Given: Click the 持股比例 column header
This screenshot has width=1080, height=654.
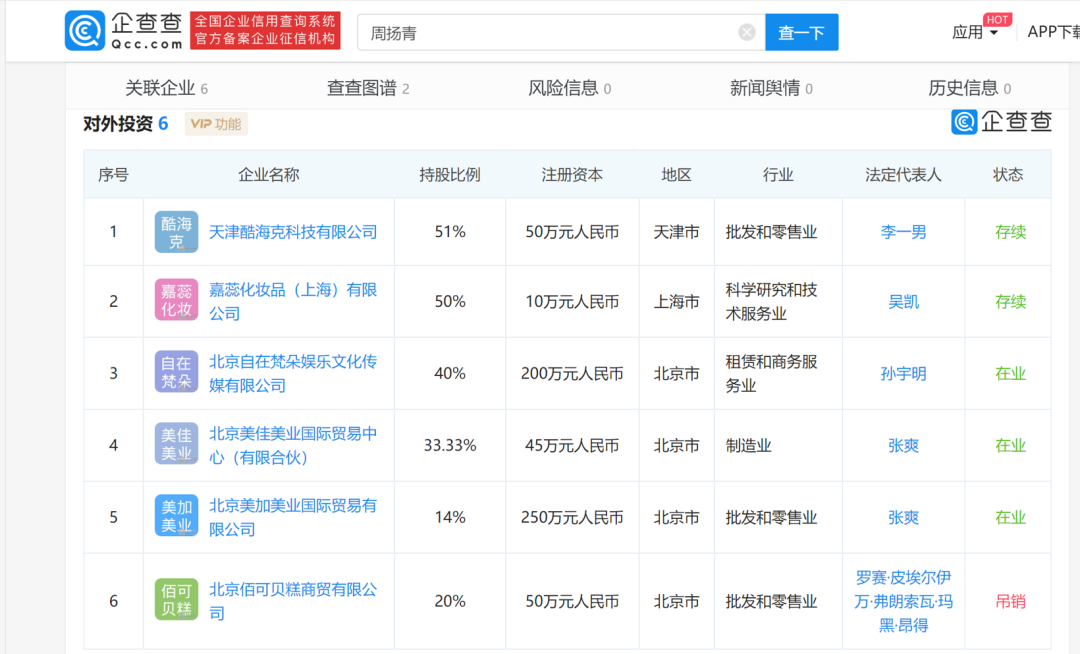Looking at the screenshot, I should pyautogui.click(x=450, y=175).
